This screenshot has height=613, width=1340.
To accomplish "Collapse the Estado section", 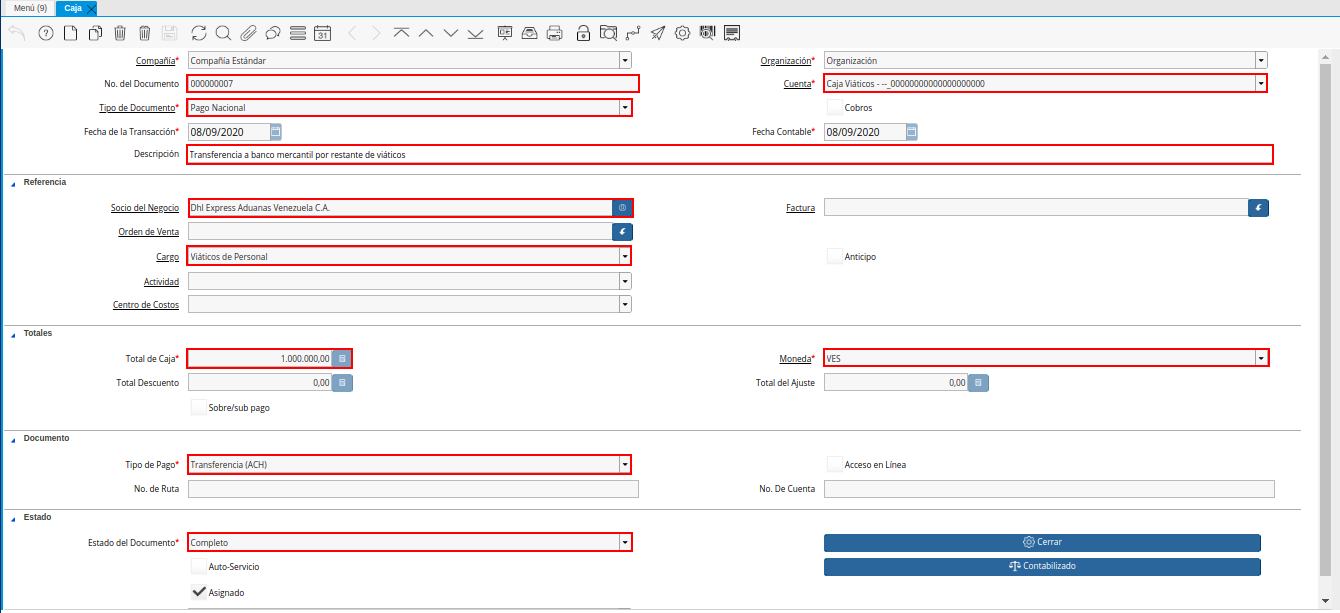I will point(13,518).
